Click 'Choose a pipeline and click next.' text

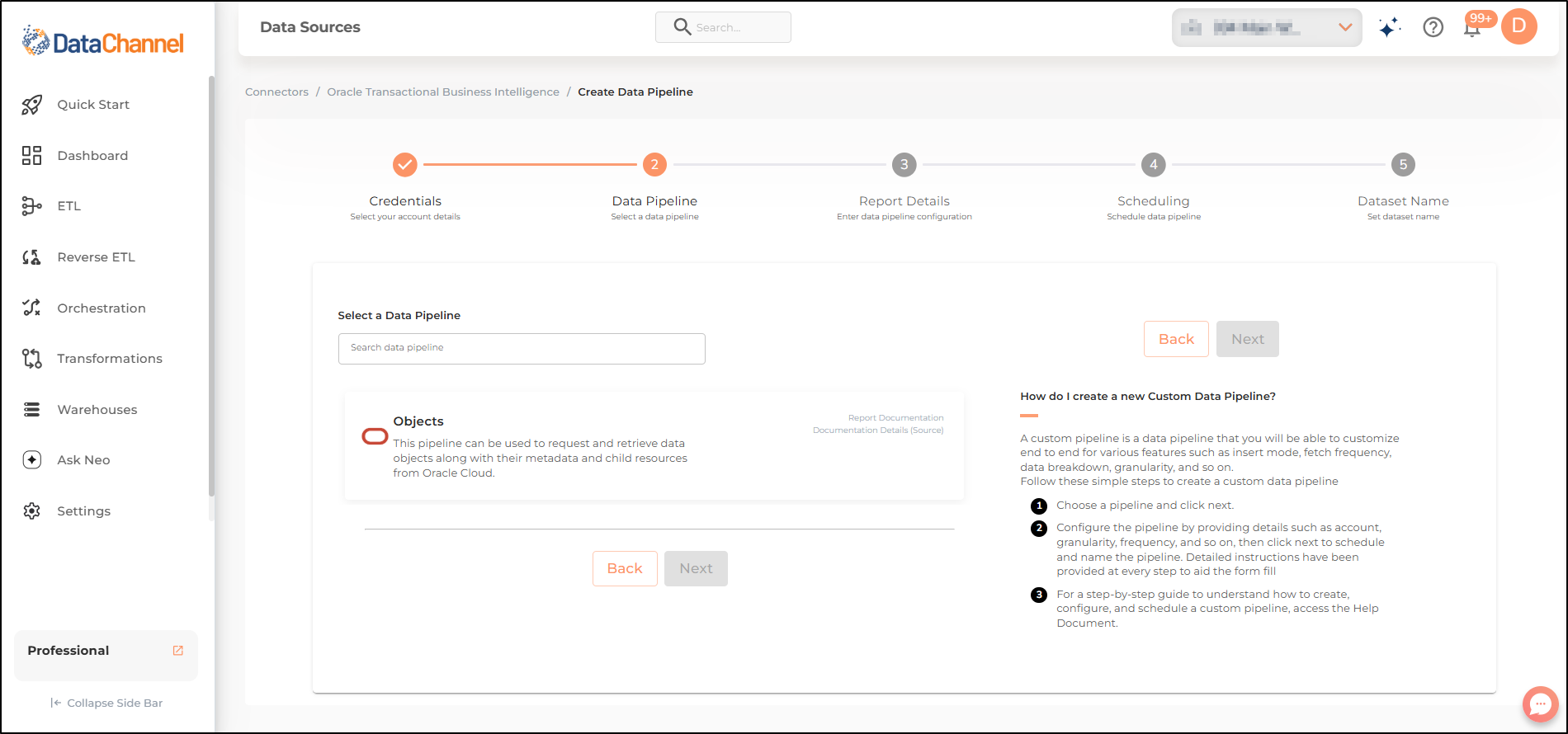[x=1145, y=506]
